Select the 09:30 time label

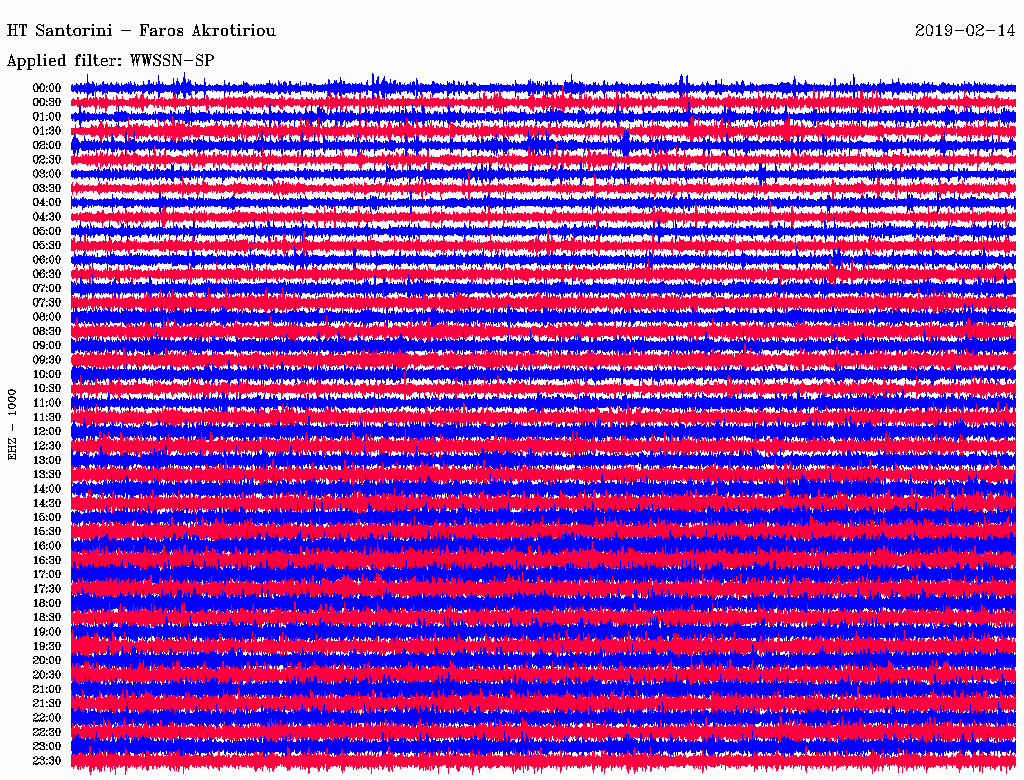coord(47,360)
